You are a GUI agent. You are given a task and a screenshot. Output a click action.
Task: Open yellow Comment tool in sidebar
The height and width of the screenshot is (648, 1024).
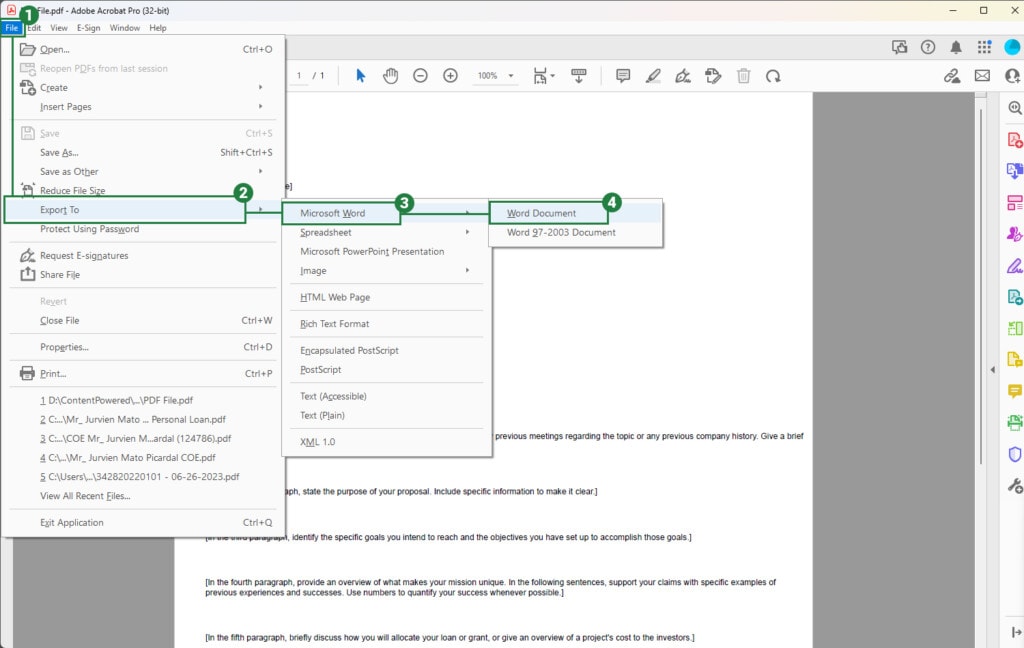pyautogui.click(x=1015, y=391)
